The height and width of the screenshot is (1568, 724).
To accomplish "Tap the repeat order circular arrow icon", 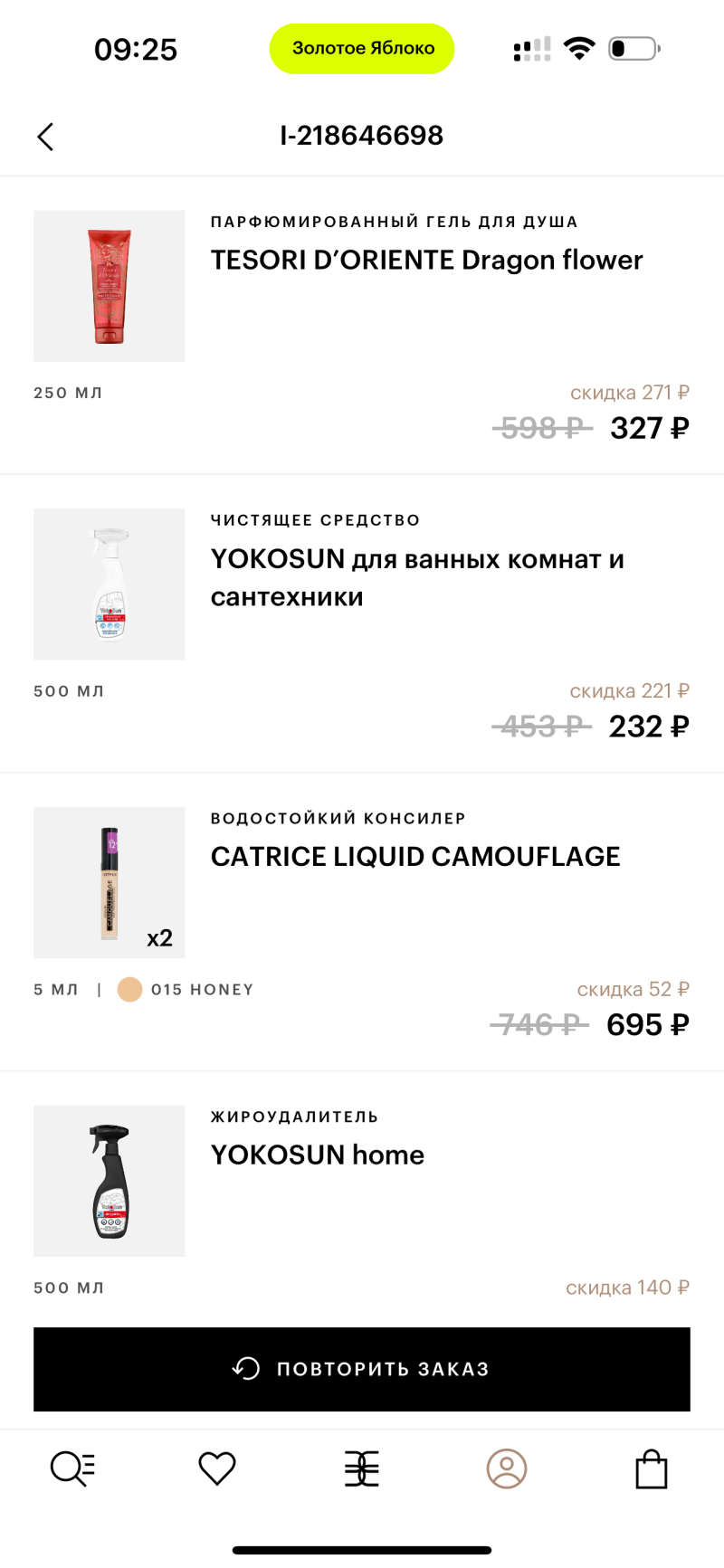I will (x=246, y=1368).
